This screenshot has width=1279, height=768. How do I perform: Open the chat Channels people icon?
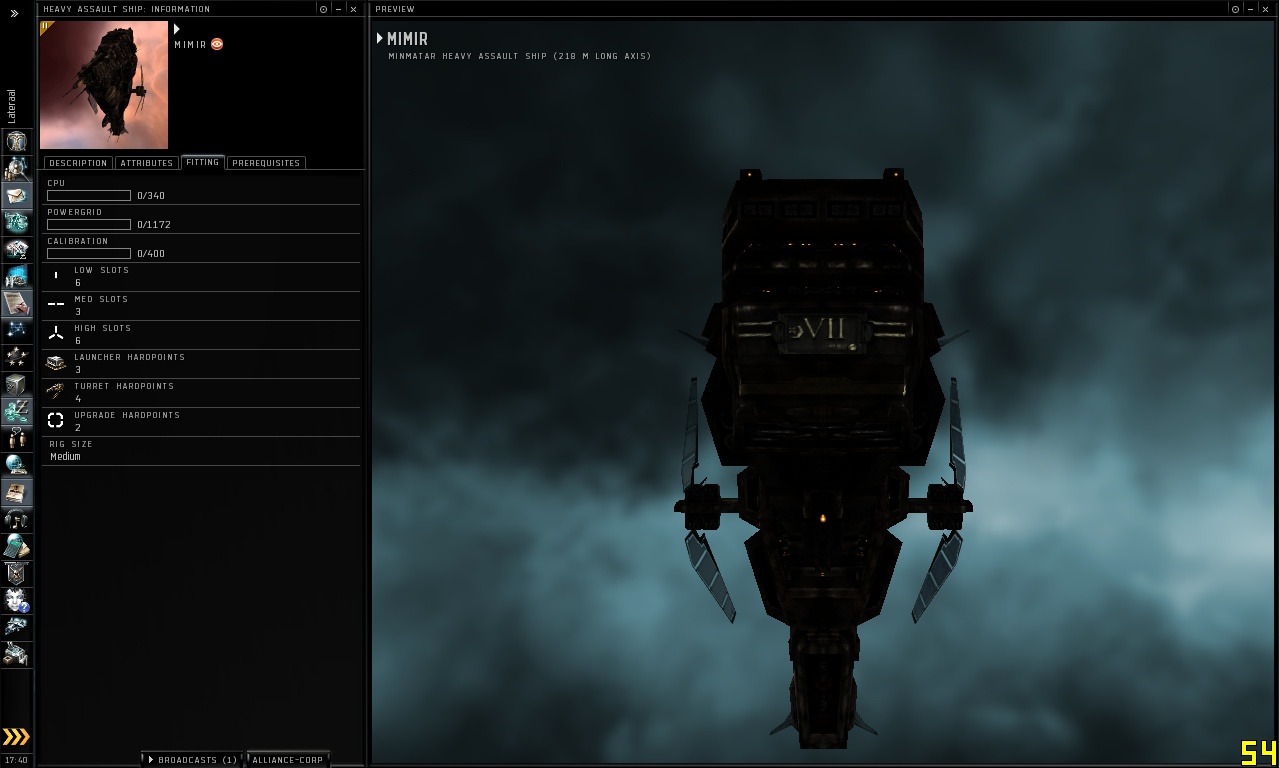point(16,438)
